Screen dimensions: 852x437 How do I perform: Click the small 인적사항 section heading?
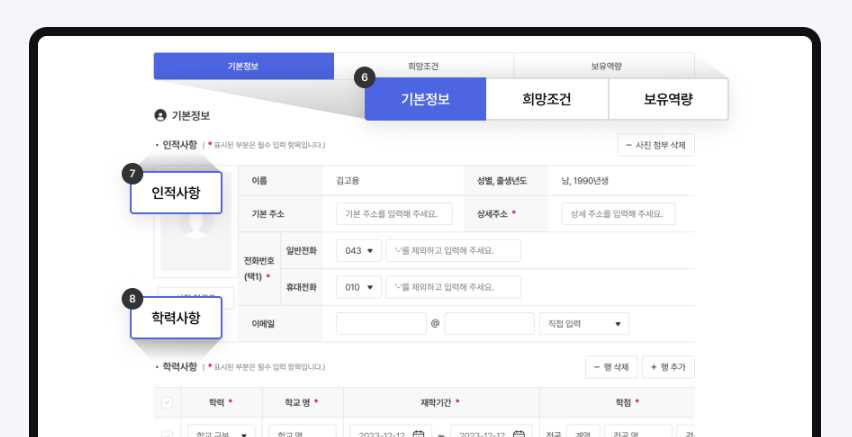click(x=179, y=145)
